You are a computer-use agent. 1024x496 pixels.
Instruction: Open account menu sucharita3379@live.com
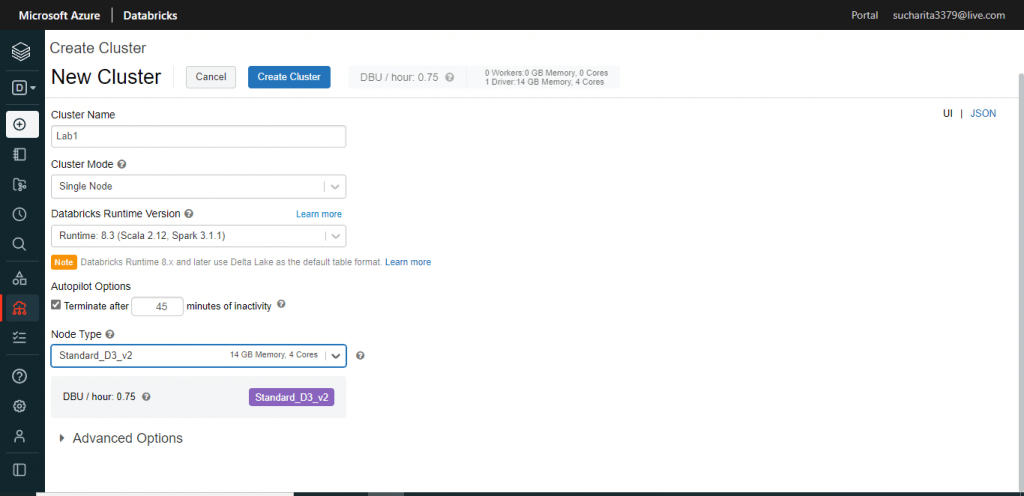pos(949,15)
